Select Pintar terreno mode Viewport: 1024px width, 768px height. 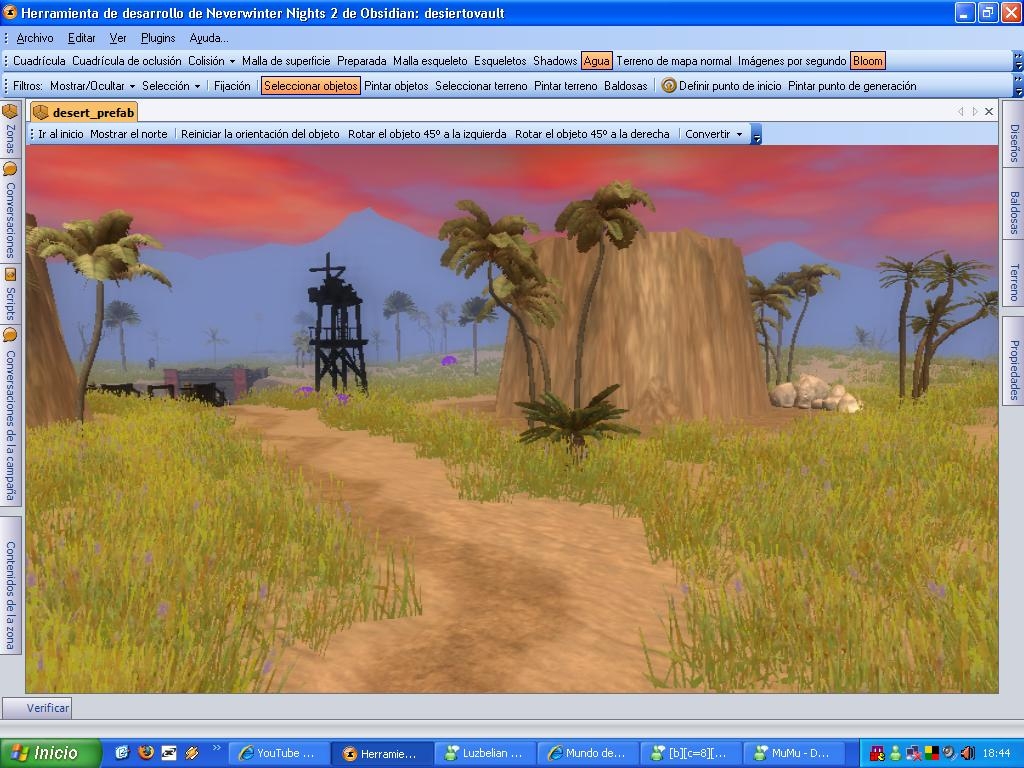565,86
